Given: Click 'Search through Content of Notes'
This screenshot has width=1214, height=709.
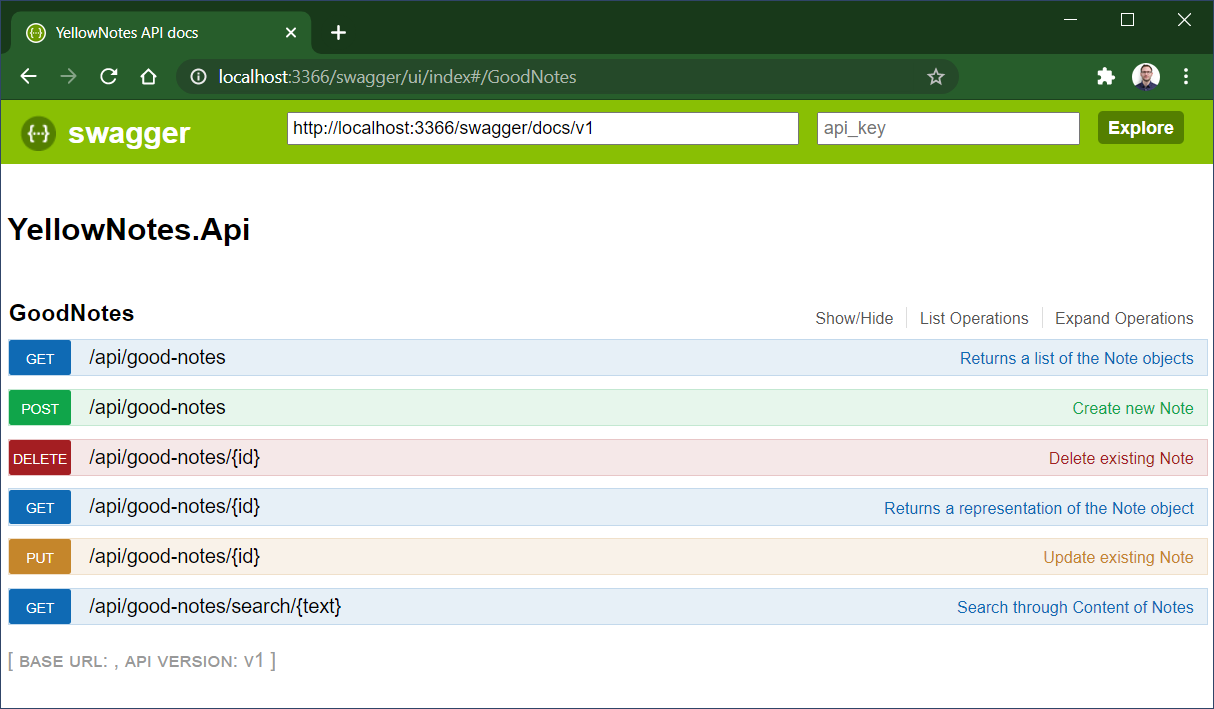Looking at the screenshot, I should [1075, 607].
